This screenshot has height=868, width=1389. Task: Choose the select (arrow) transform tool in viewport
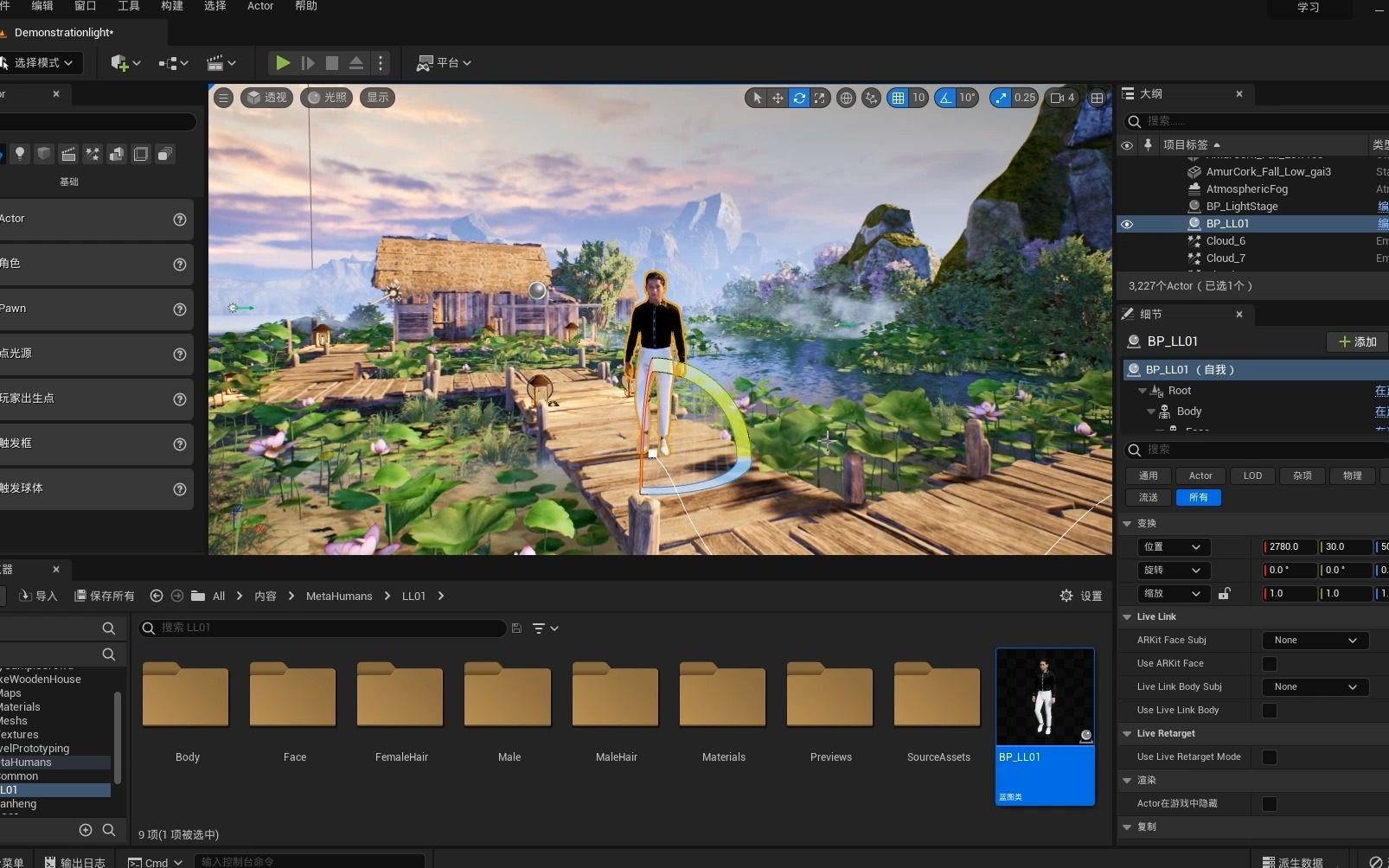(757, 98)
